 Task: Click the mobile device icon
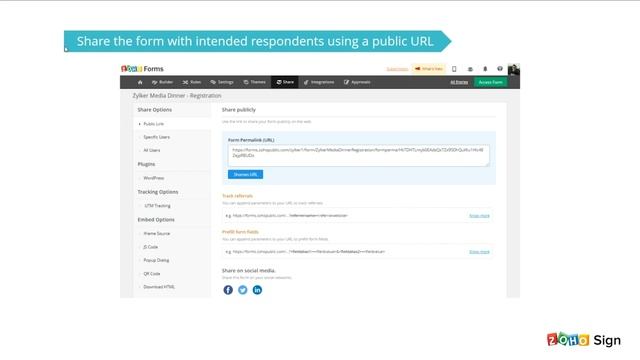pos(454,69)
